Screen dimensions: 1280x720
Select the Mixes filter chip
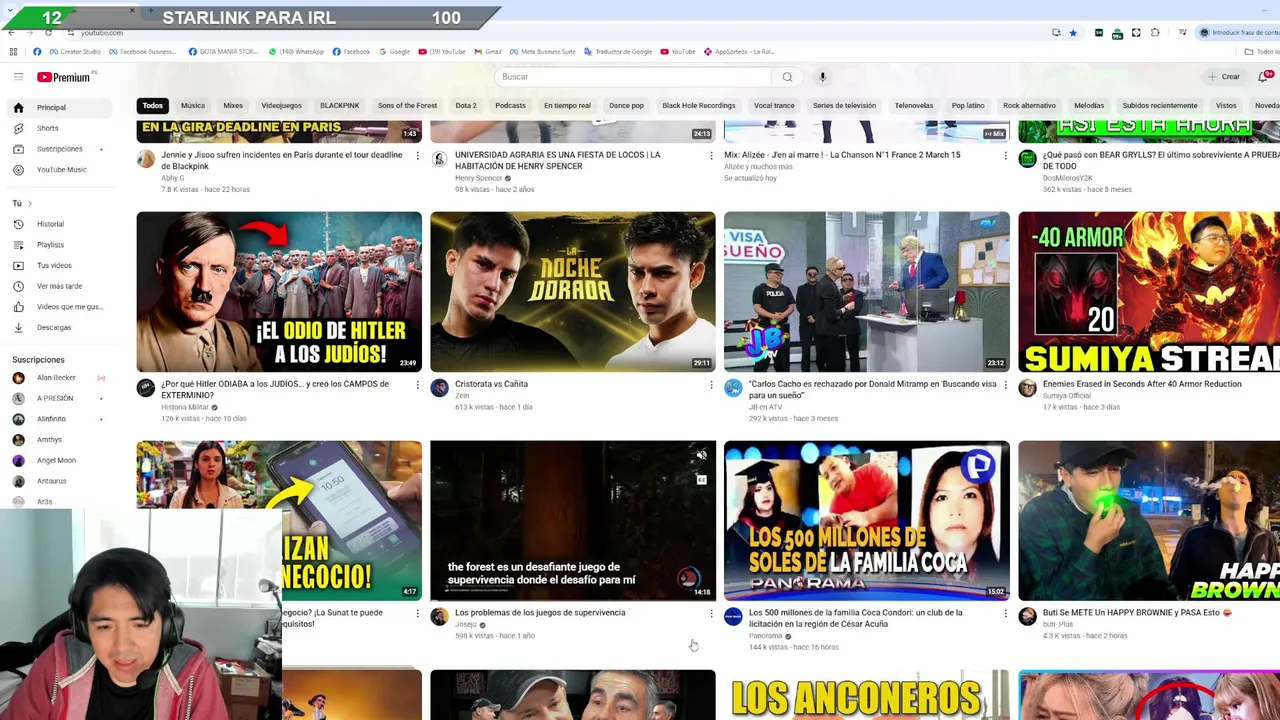(233, 105)
